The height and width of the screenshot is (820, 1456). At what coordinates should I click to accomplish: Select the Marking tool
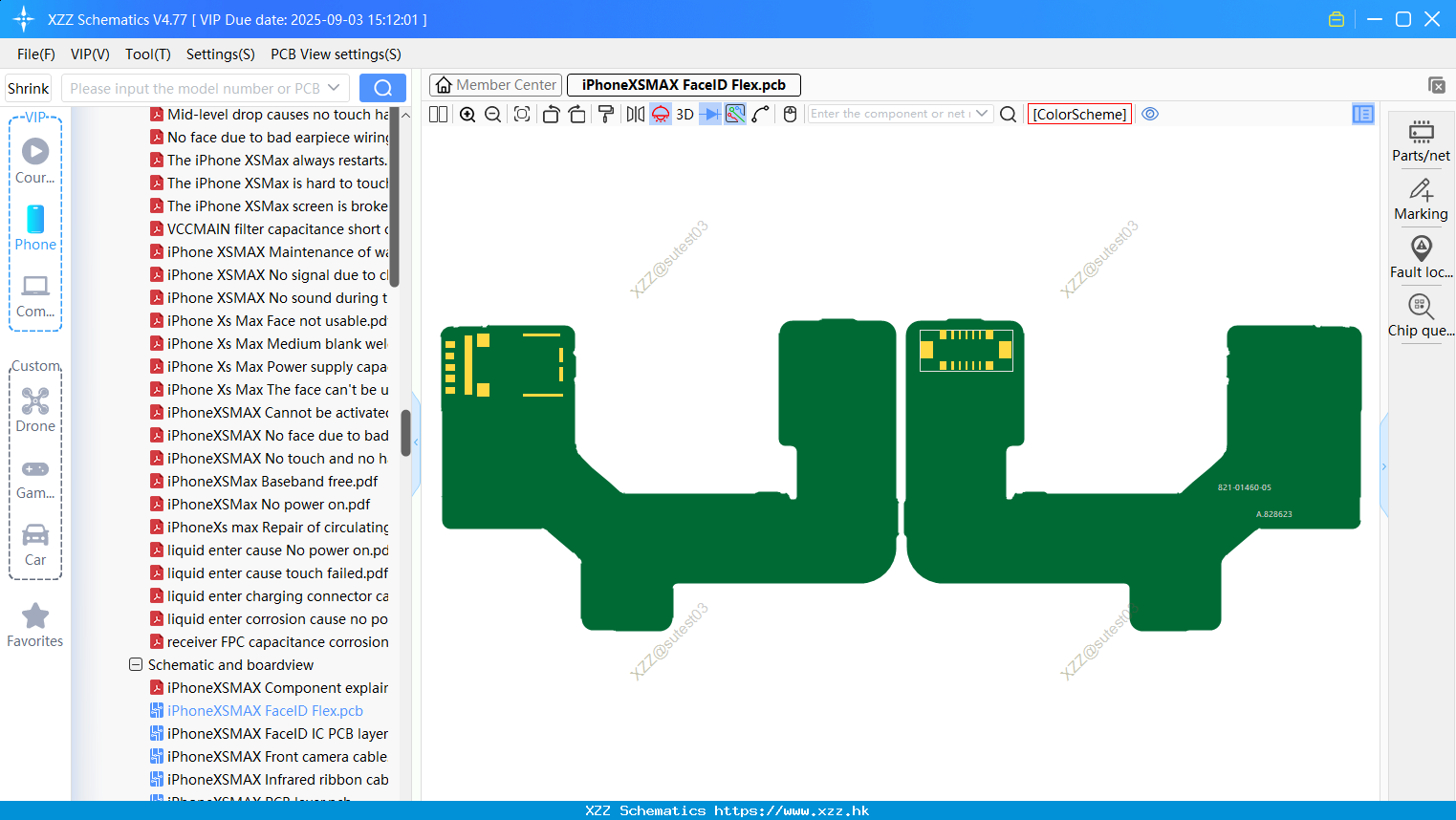coord(1421,199)
